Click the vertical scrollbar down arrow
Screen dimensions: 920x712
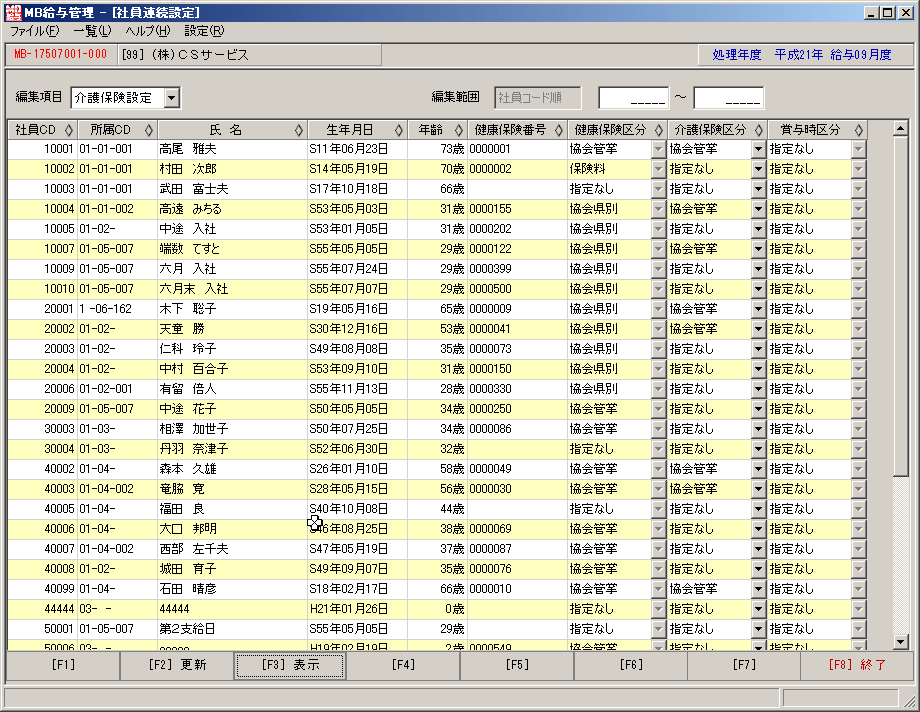[901, 642]
